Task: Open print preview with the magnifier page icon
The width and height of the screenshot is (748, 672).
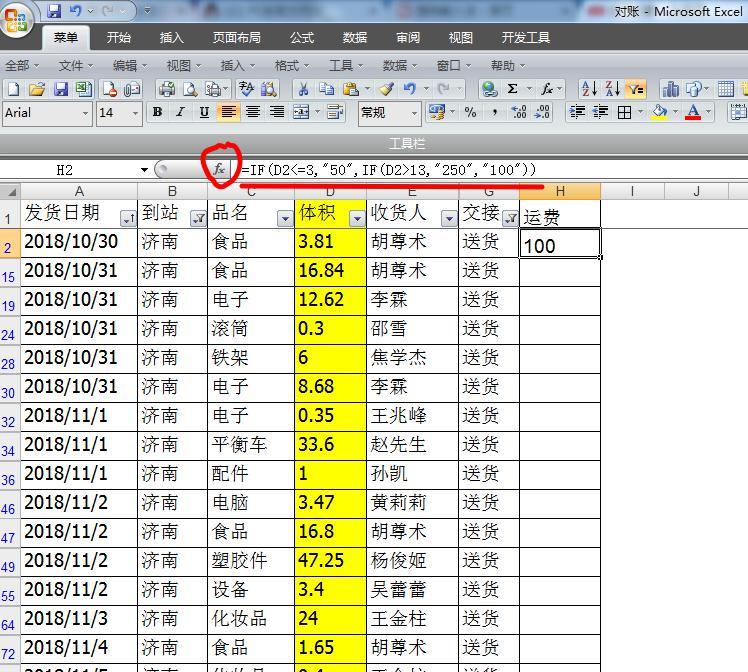Action: [190, 89]
